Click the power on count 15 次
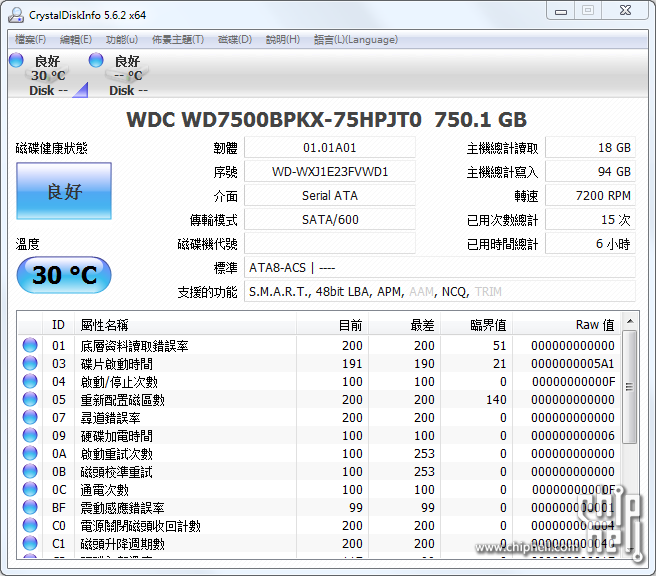Screen dimensions: 656x576 (x=590, y=220)
